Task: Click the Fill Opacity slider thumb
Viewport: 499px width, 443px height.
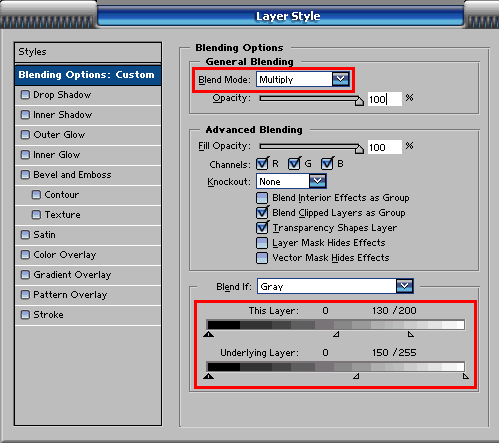Action: click(x=359, y=149)
